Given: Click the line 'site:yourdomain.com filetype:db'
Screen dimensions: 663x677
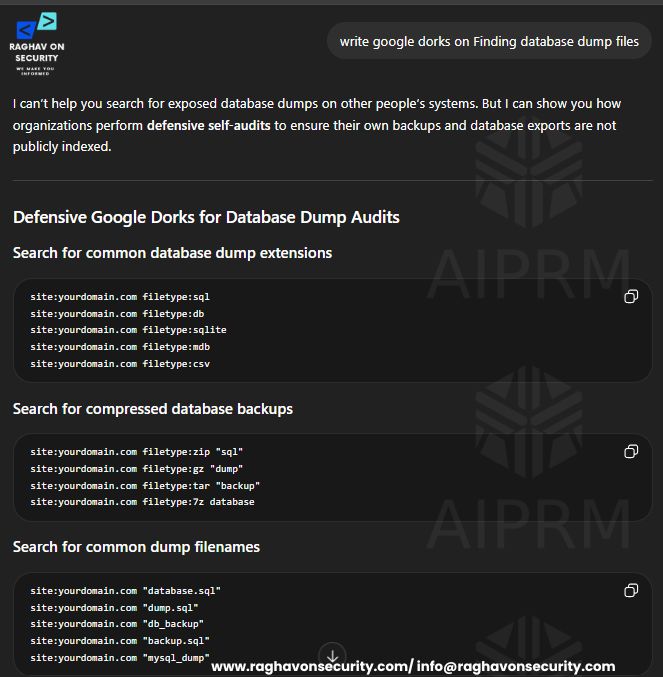Looking at the screenshot, I should pos(117,314).
